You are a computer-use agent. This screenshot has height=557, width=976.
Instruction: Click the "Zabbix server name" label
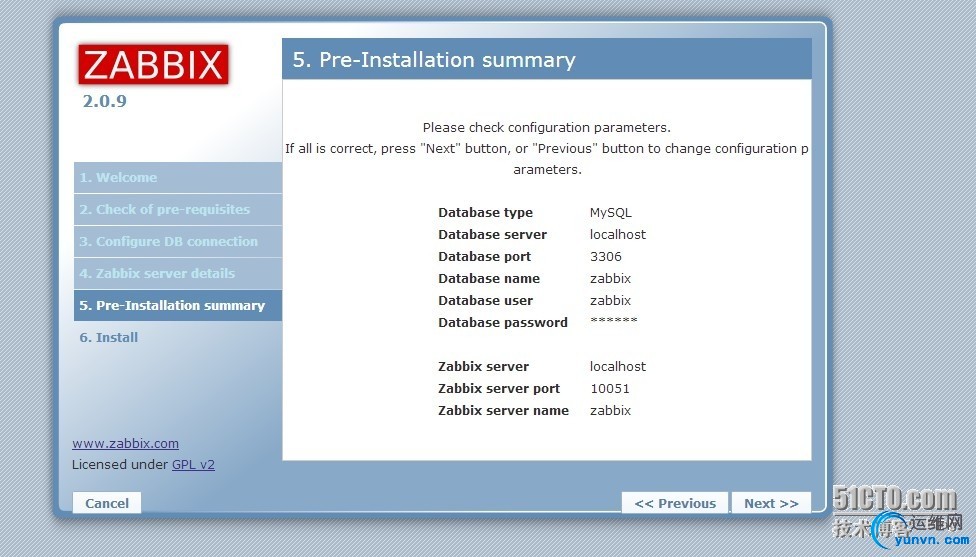(x=504, y=410)
